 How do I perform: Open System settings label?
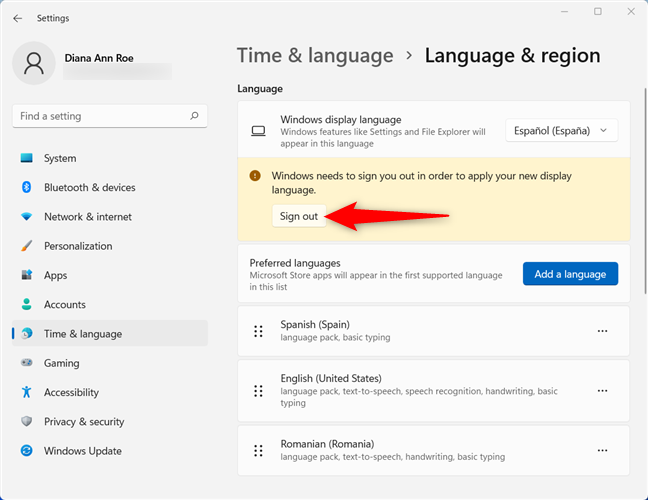pyautogui.click(x=60, y=158)
